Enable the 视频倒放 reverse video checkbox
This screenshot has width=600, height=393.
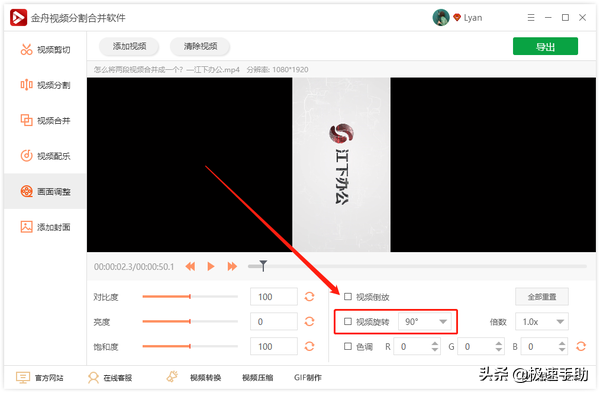pos(348,297)
